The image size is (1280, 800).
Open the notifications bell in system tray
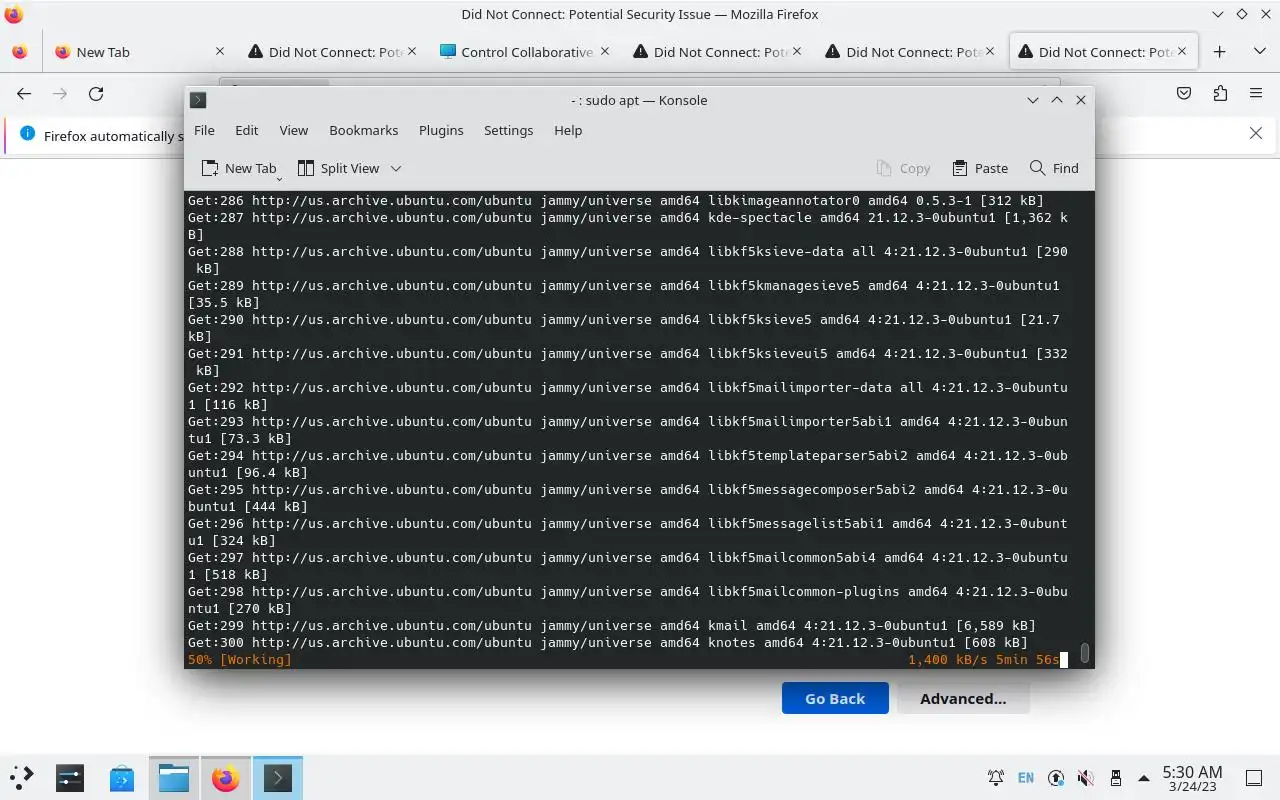(996, 777)
